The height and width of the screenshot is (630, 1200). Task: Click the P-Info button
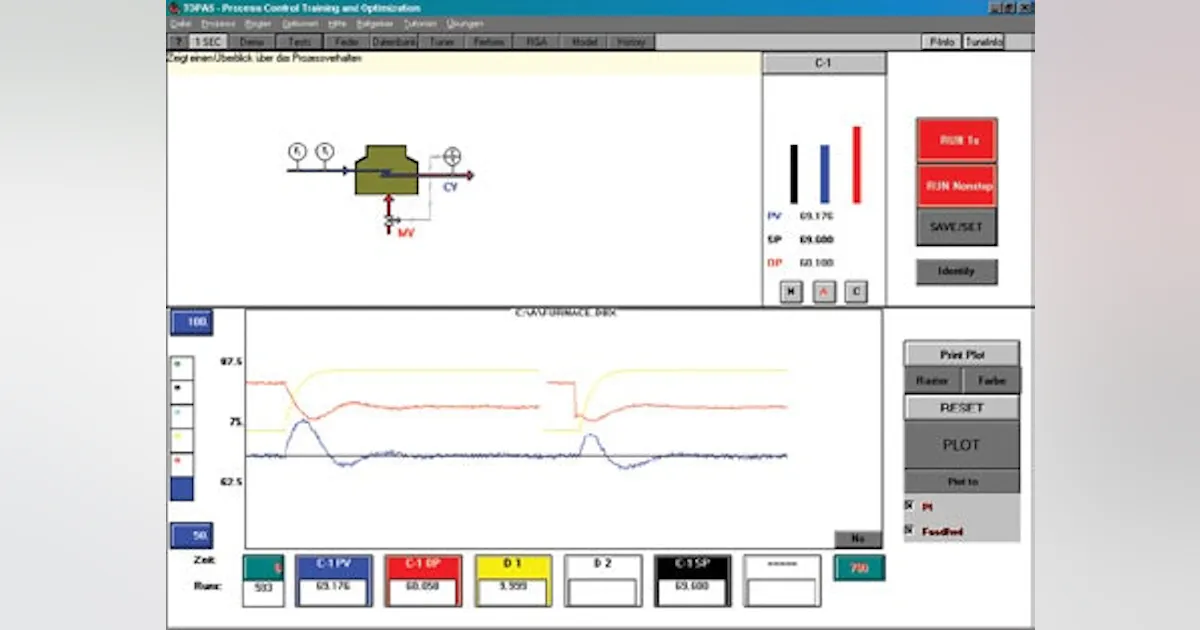pyautogui.click(x=941, y=42)
